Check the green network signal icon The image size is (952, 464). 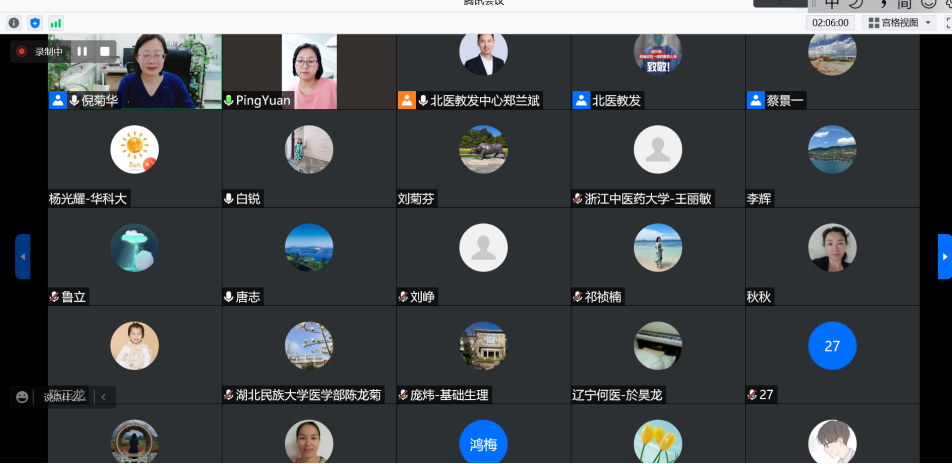tap(56, 22)
